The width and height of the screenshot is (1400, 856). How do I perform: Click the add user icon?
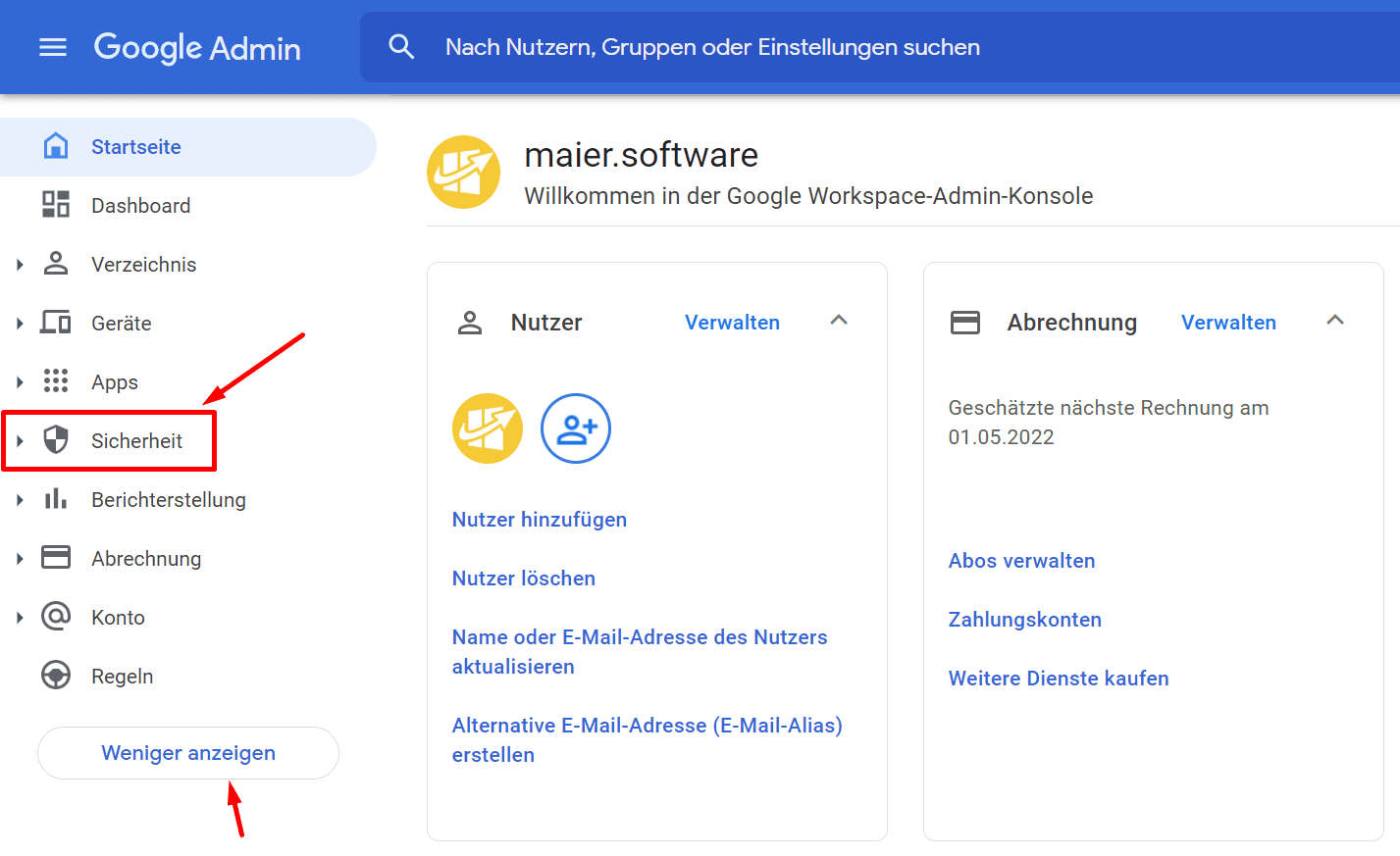click(576, 428)
